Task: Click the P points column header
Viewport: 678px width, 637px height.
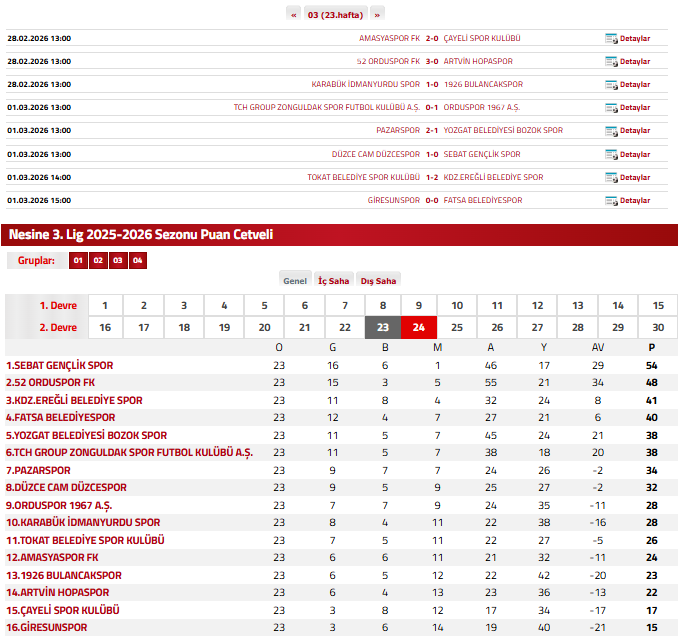Action: click(652, 347)
